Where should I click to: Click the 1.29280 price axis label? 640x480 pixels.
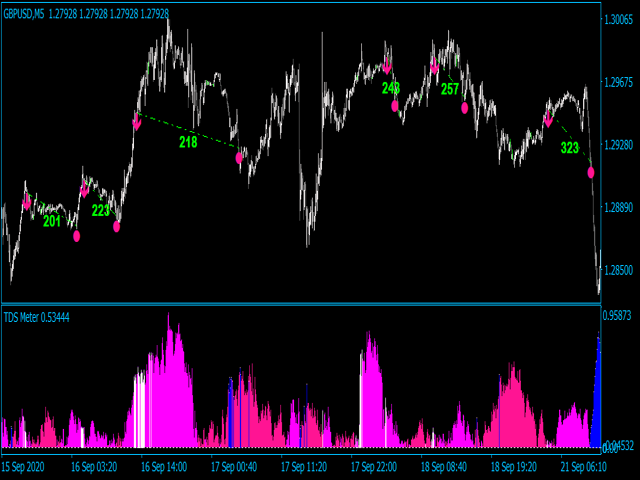[618, 146]
